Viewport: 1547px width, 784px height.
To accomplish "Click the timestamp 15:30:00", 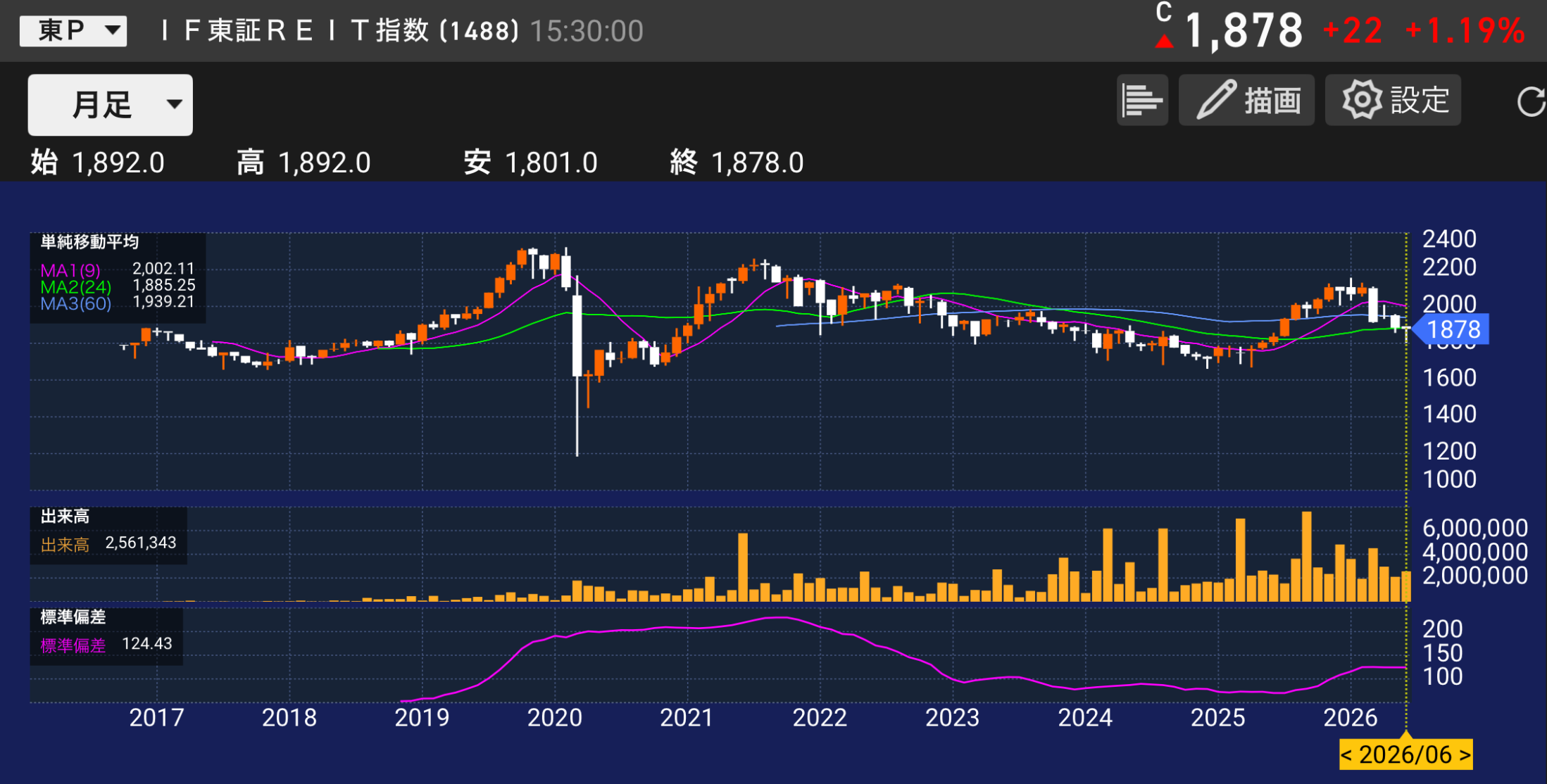I will pyautogui.click(x=587, y=31).
